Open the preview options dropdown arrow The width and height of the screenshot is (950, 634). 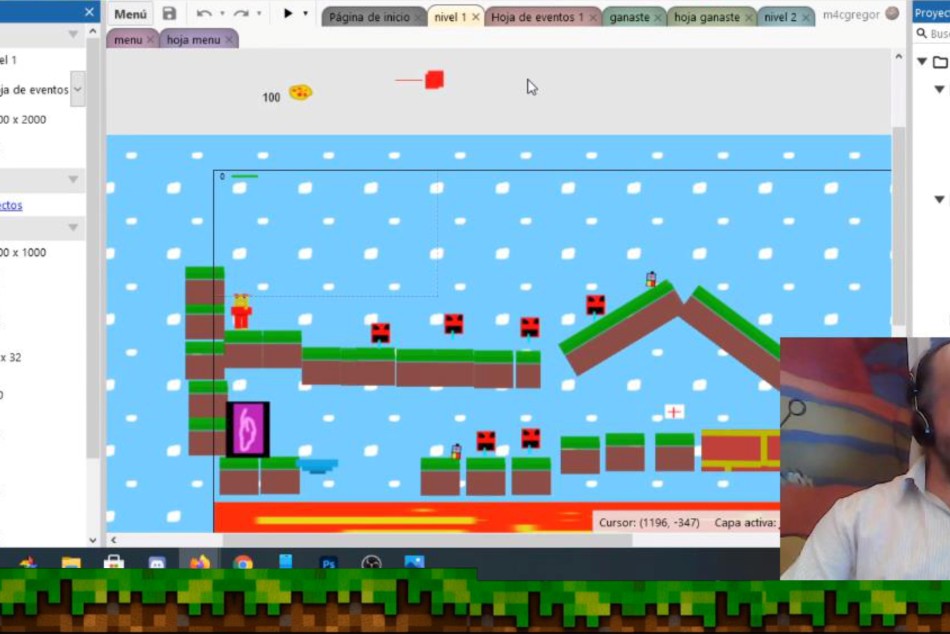coord(305,14)
